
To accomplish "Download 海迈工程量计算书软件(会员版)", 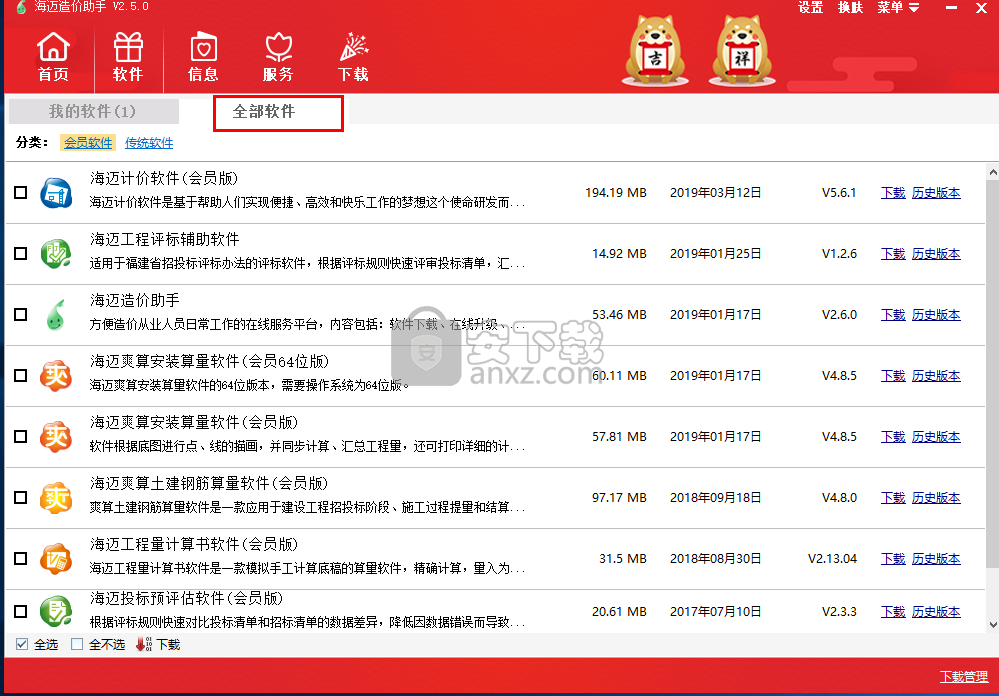I will tap(893, 558).
